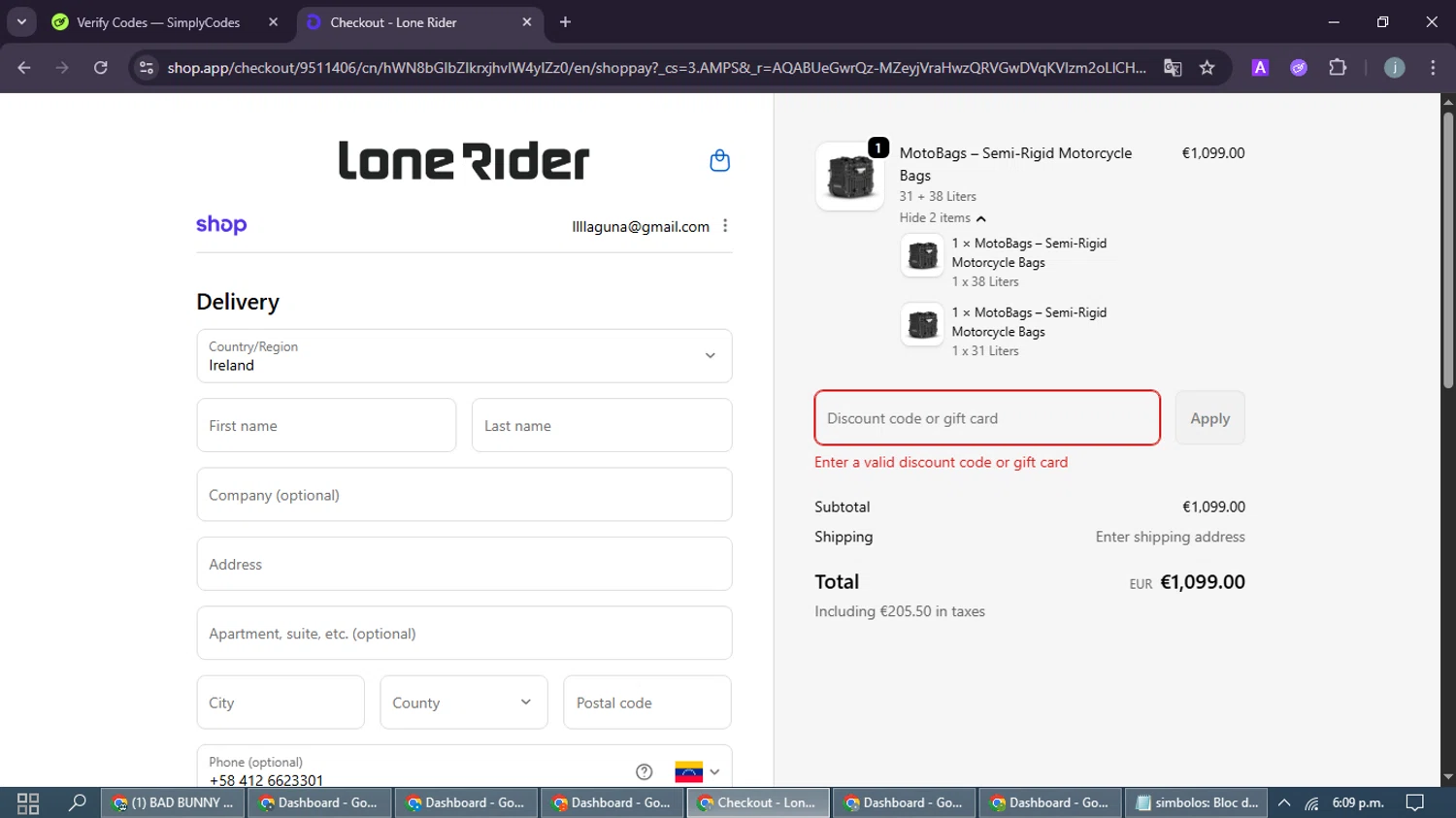Click the Address input field
Image resolution: width=1456 pixels, height=818 pixels.
coord(464,564)
